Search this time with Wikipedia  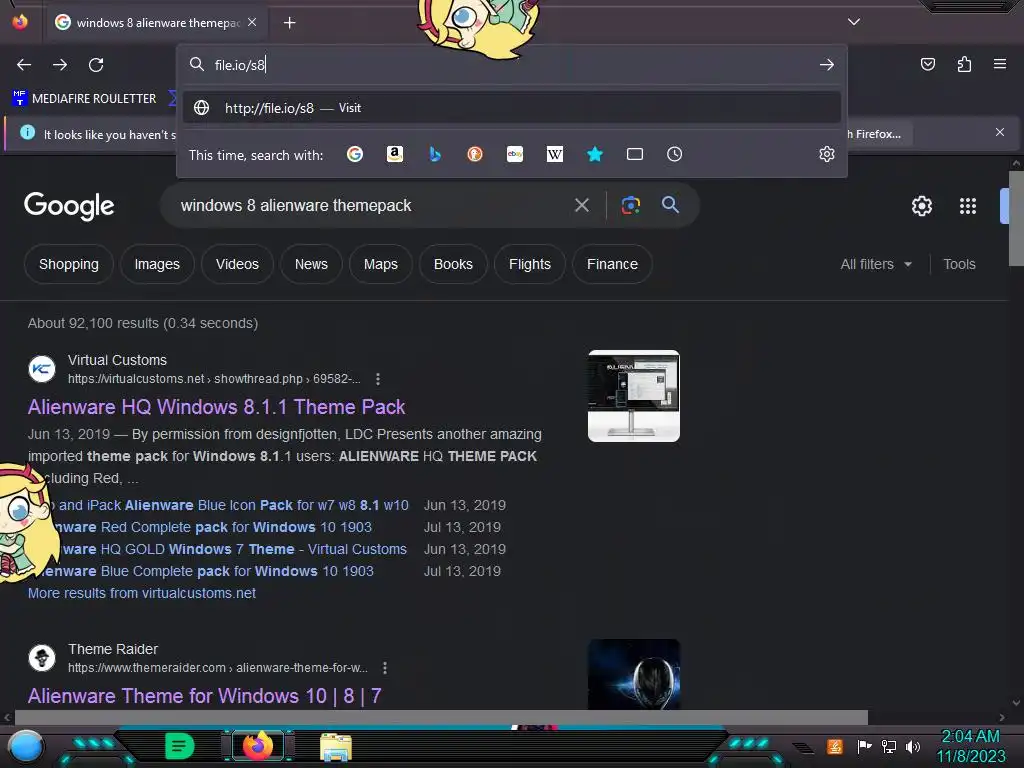click(554, 154)
